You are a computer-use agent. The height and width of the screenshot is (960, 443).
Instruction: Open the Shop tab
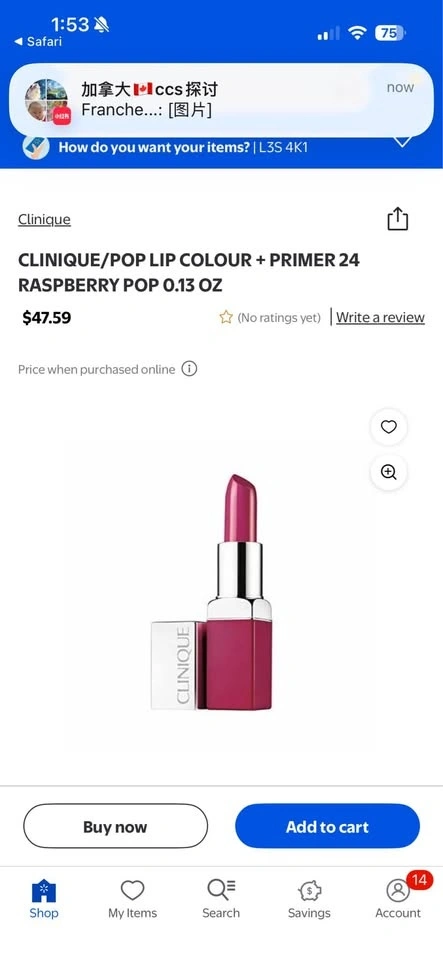click(43, 899)
